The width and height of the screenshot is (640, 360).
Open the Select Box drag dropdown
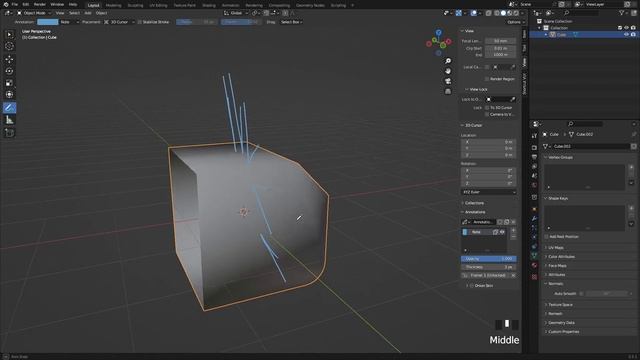point(291,22)
